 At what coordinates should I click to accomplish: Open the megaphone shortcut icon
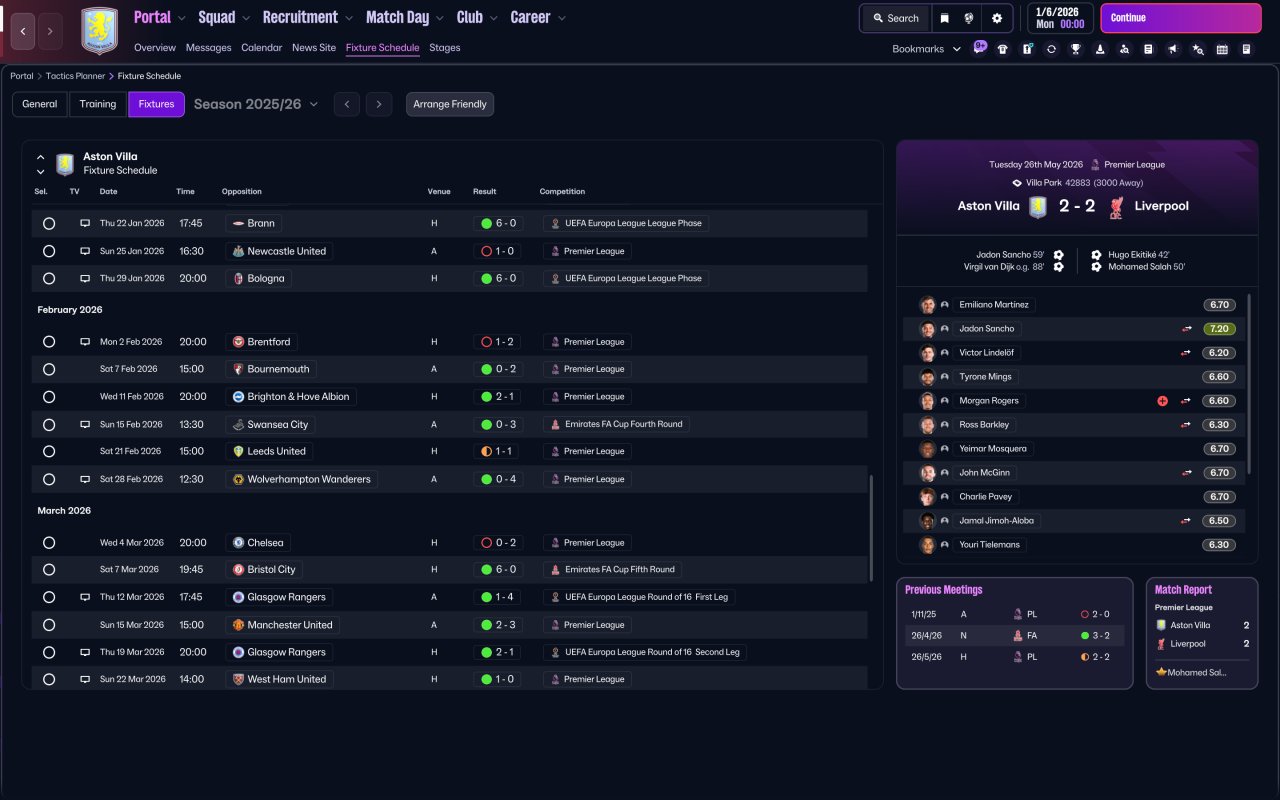1173,49
